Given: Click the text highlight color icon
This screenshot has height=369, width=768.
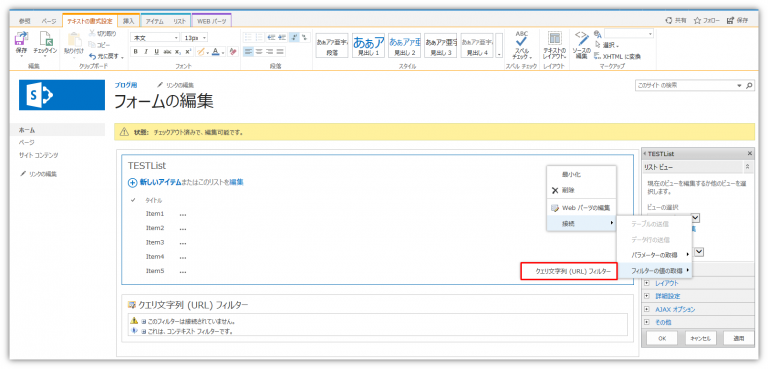Looking at the screenshot, I should [x=200, y=51].
